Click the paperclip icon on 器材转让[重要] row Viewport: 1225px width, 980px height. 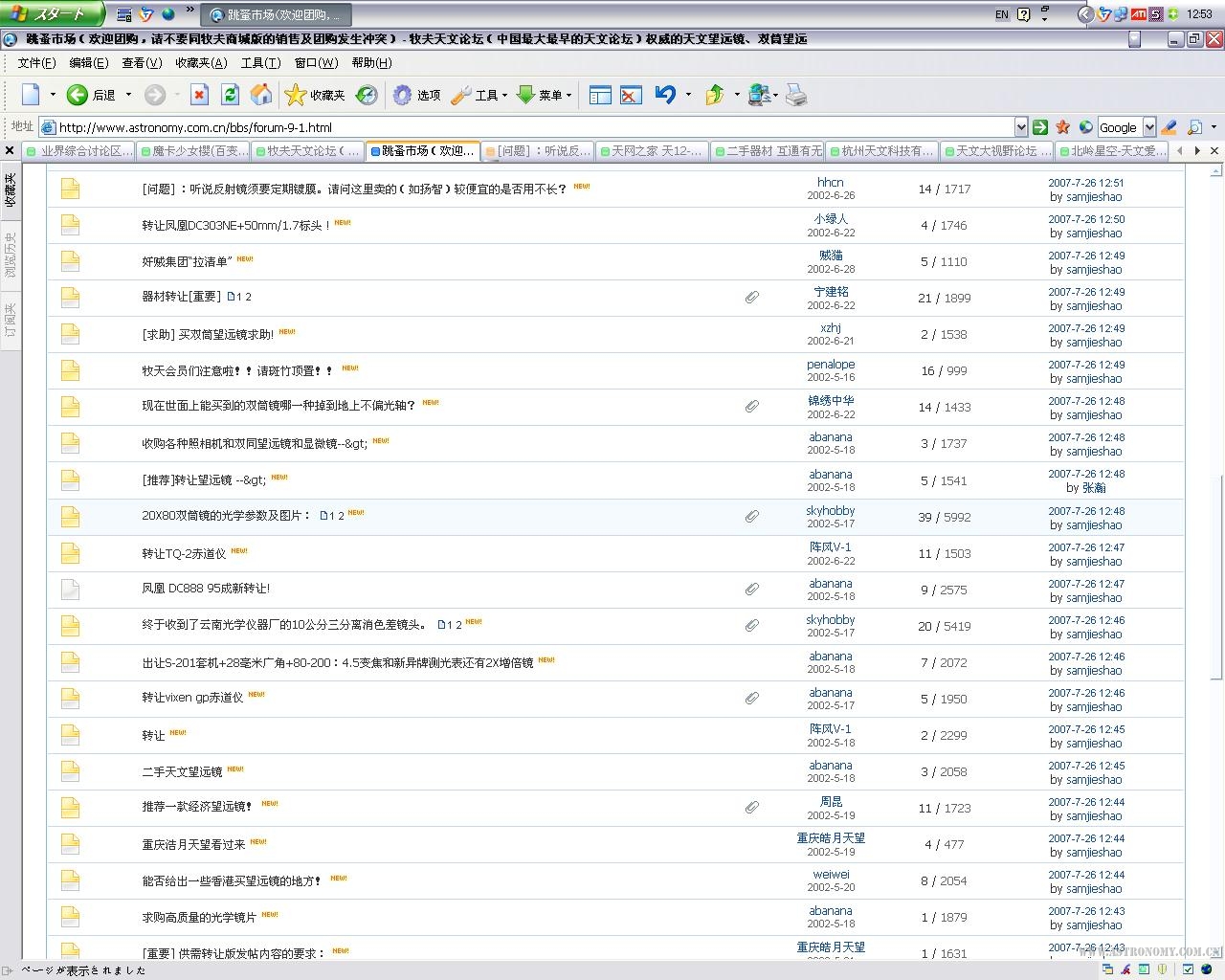point(752,298)
